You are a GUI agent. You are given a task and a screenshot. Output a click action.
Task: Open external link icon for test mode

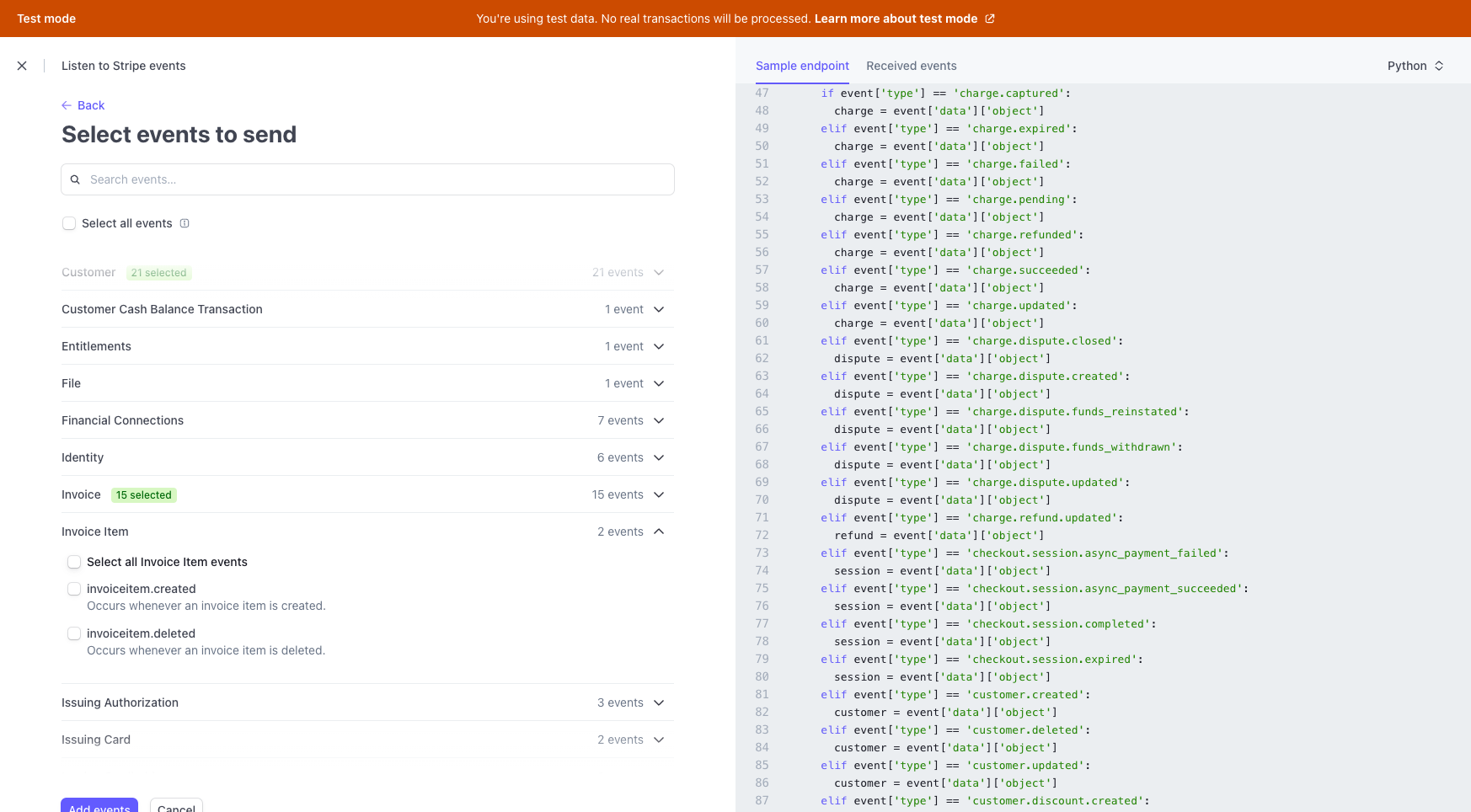click(990, 19)
